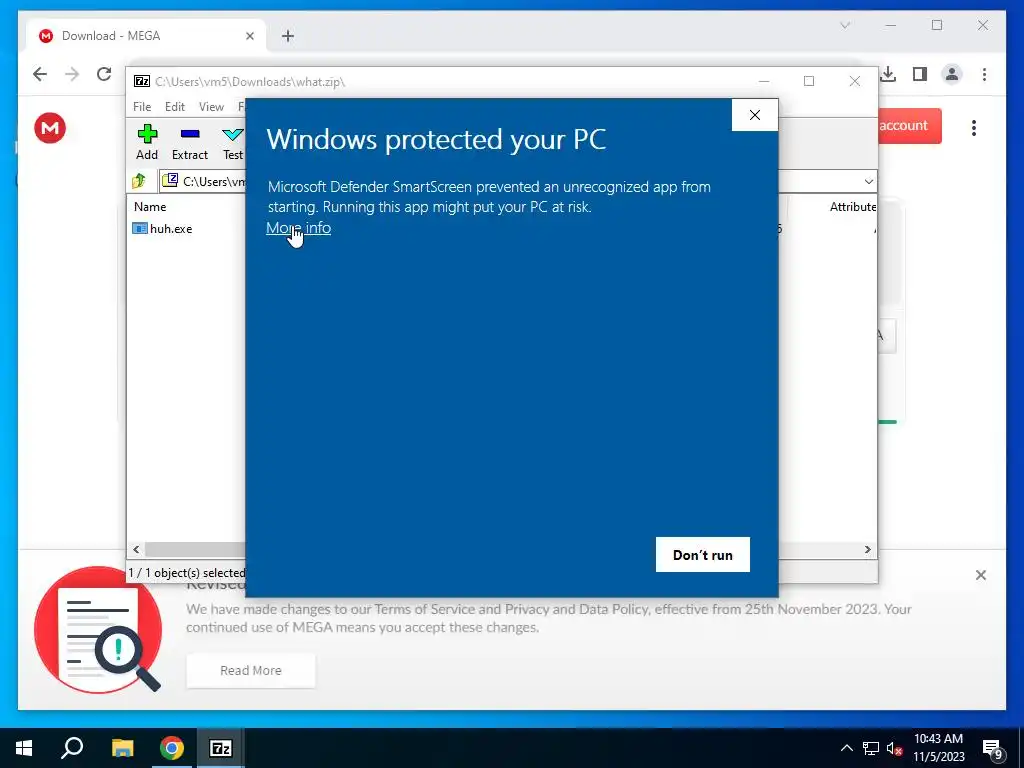Close the Download - MEGA tab
1024x768 pixels.
[249, 36]
